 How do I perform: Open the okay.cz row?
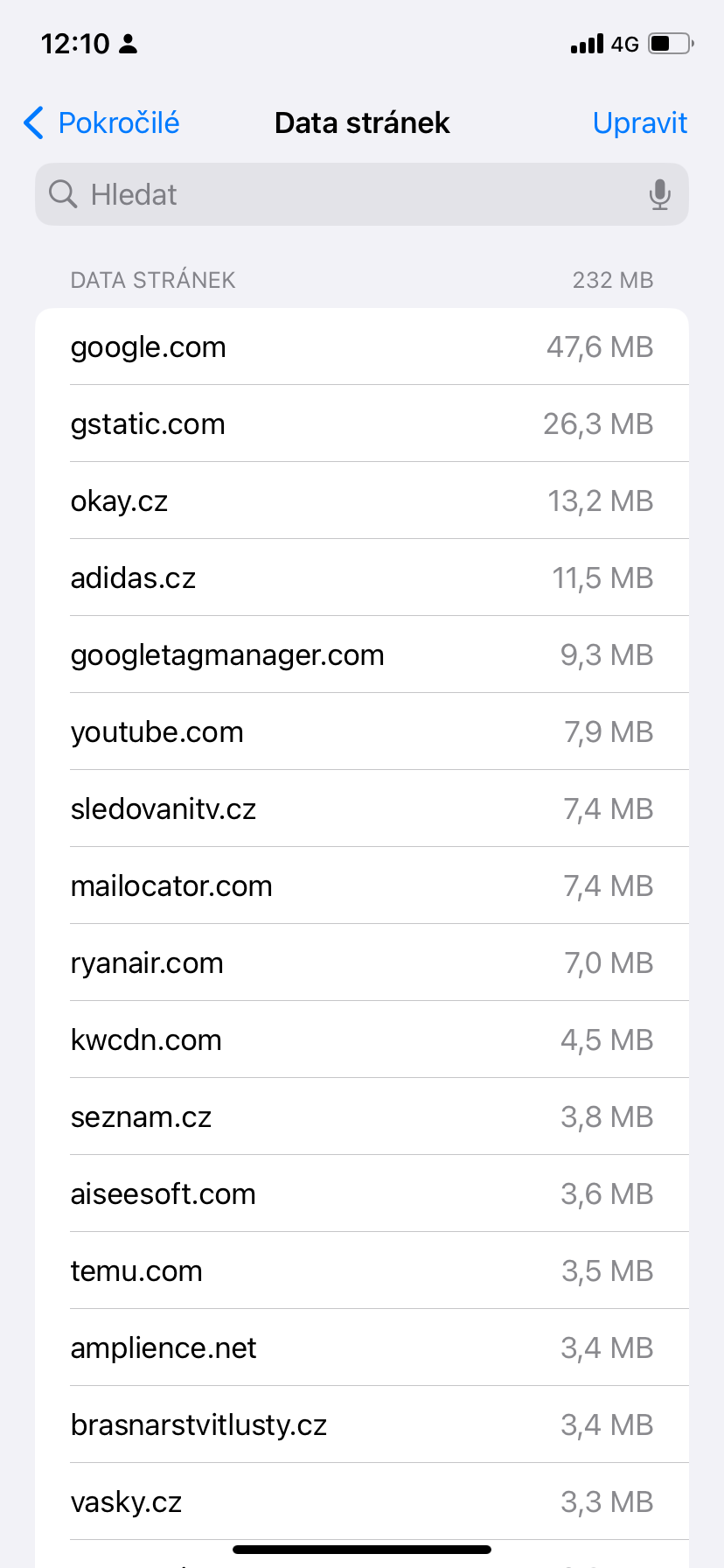(x=362, y=501)
